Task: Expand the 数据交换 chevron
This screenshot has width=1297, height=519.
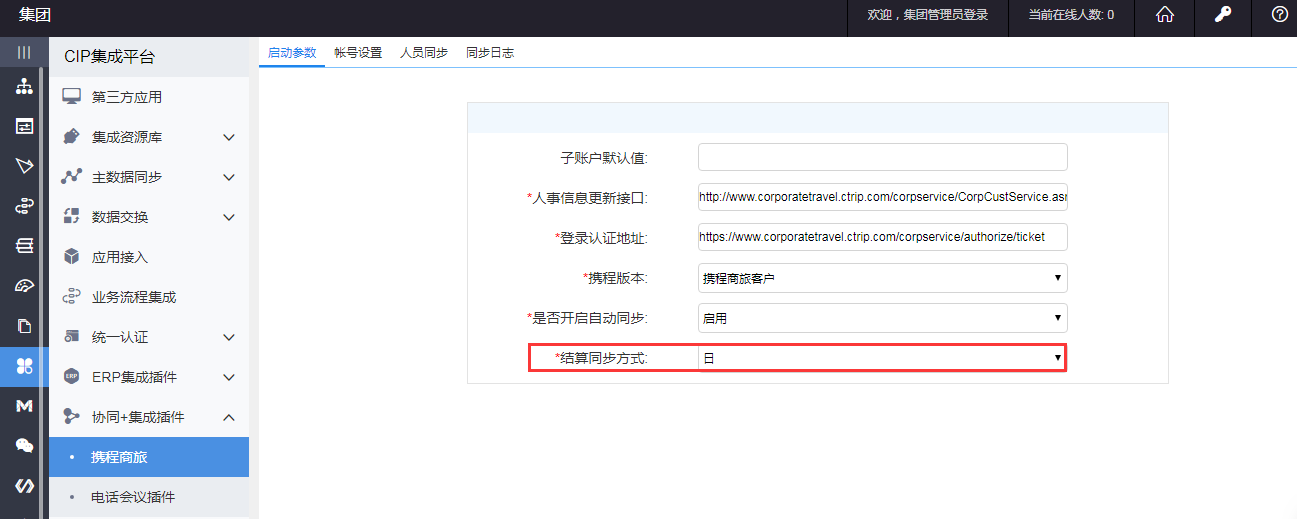Action: pyautogui.click(x=229, y=217)
